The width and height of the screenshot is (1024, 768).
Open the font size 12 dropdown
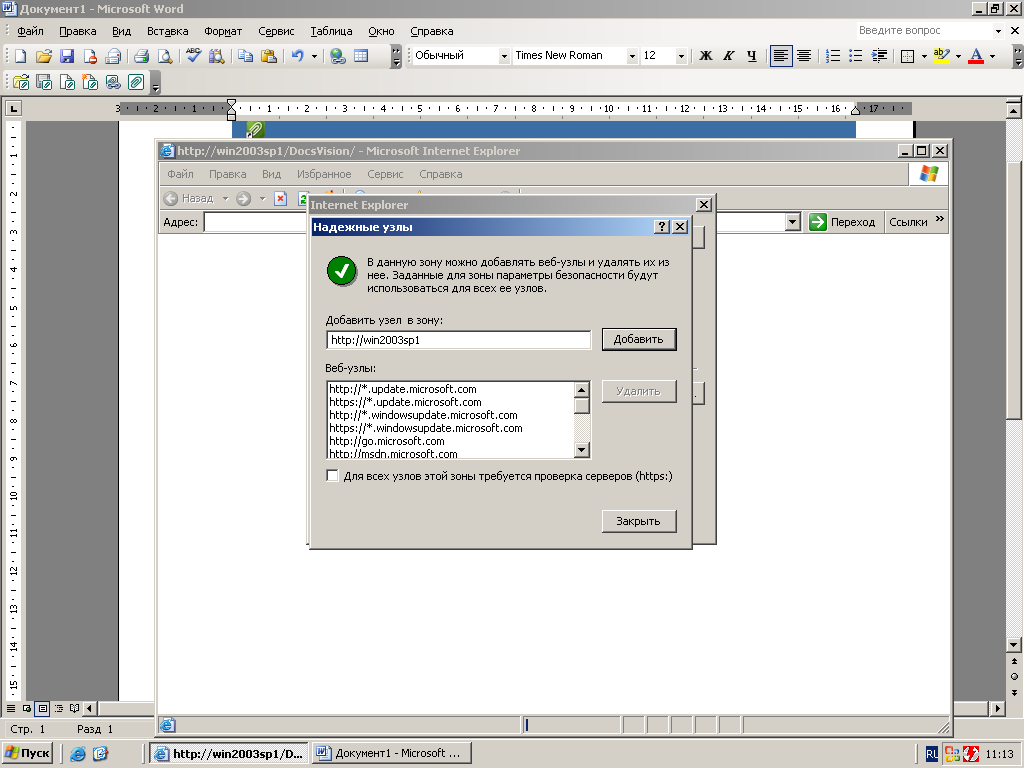tap(681, 56)
